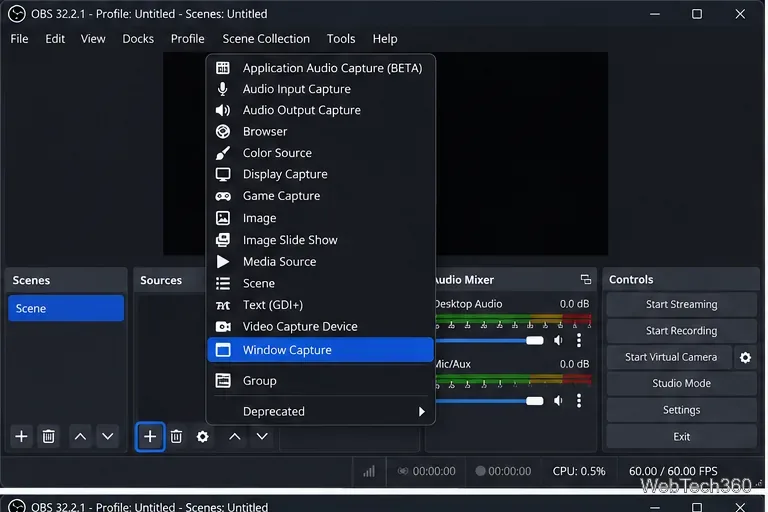Screen dimensions: 768x512
Task: Open Mic/Aux three-dot options menu
Action: (x=579, y=401)
